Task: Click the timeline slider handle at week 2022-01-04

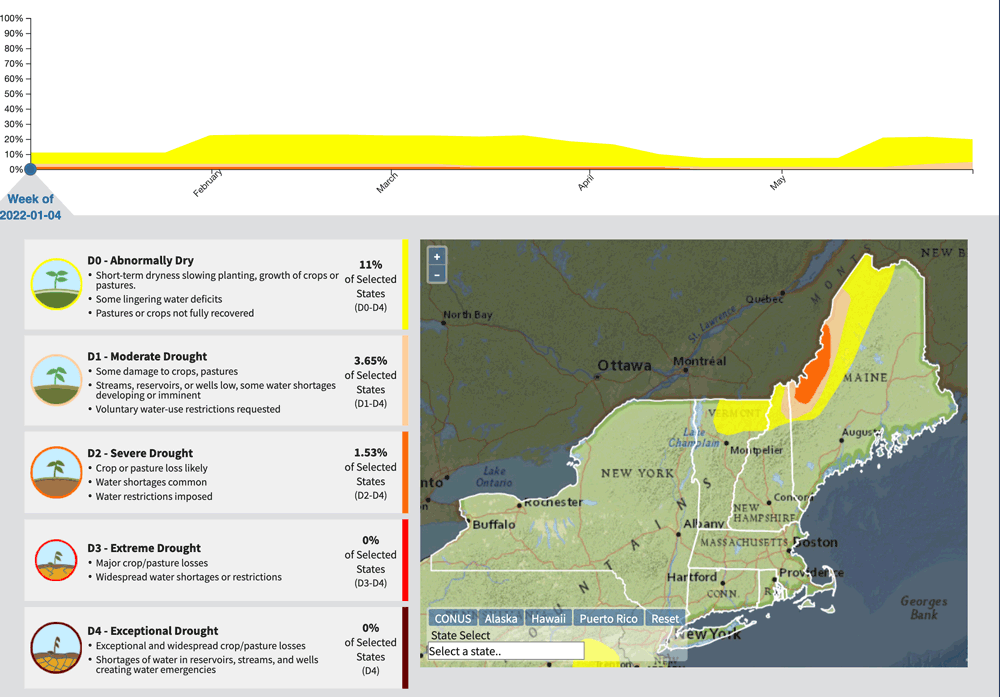Action: (x=30, y=169)
